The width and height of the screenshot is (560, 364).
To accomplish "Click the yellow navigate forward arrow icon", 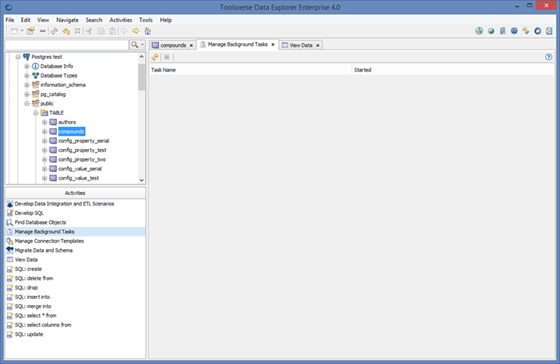I will [x=136, y=31].
